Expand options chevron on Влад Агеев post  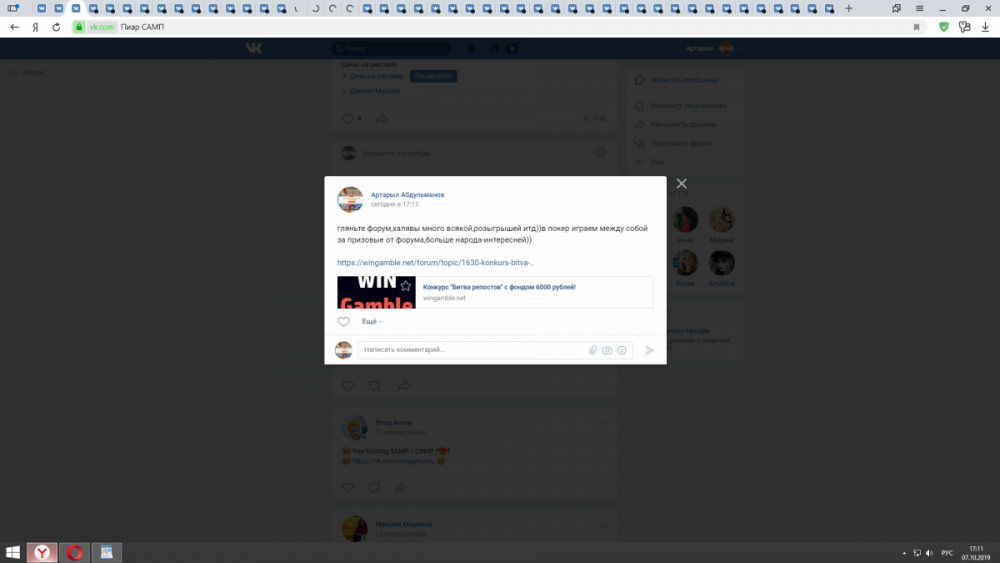point(601,423)
